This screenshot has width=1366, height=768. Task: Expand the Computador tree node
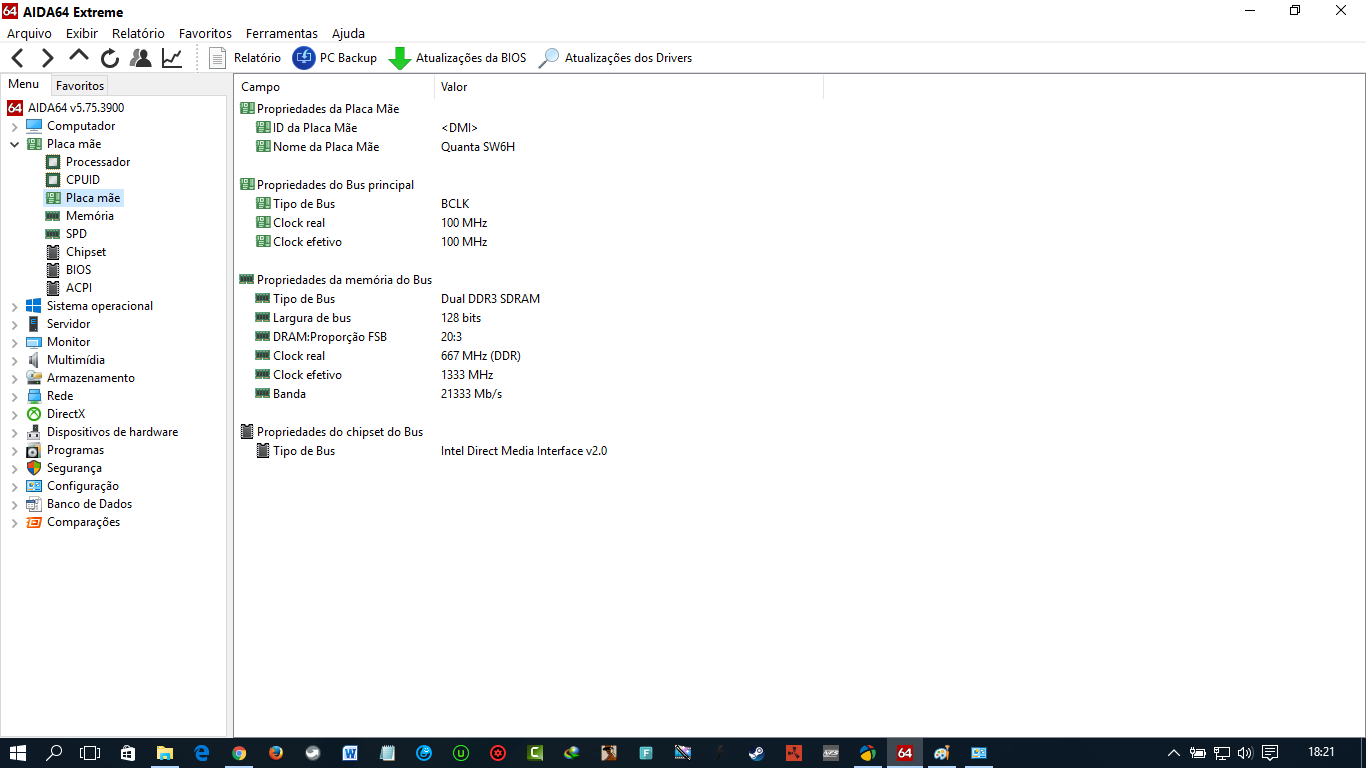[14, 126]
